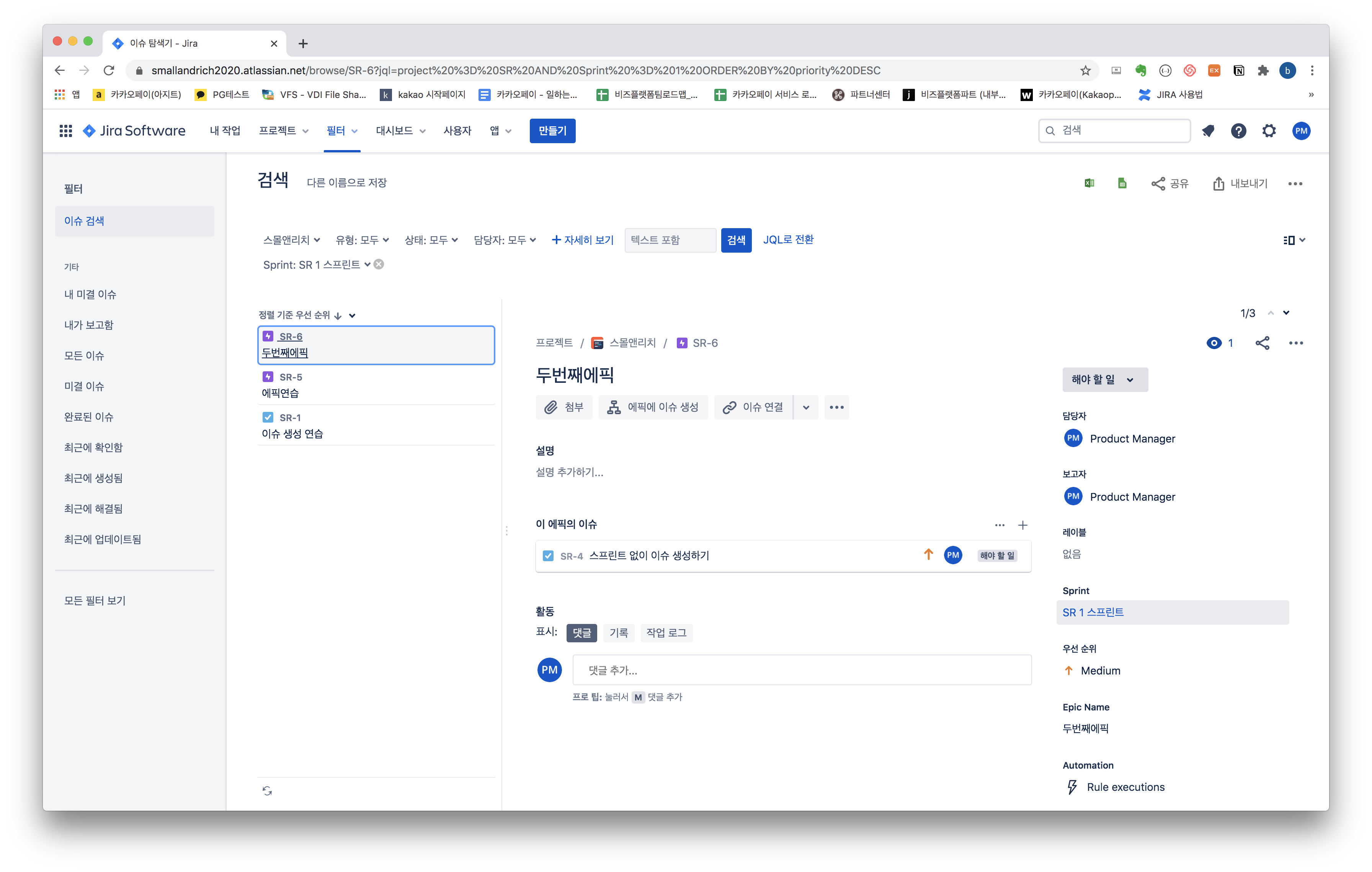Remove the Sprint: SR 1 스프린트 filter
The image size is (1372, 872).
click(x=379, y=264)
